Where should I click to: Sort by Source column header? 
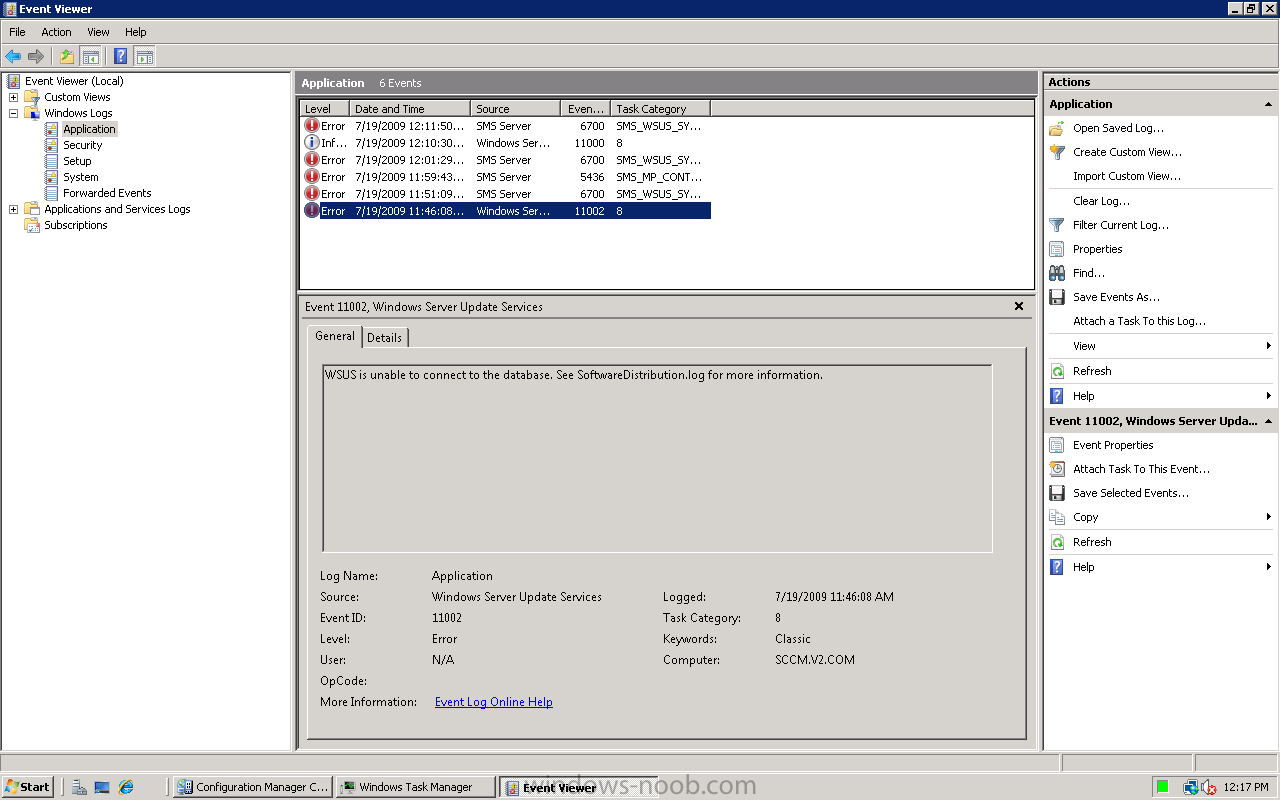coord(515,109)
